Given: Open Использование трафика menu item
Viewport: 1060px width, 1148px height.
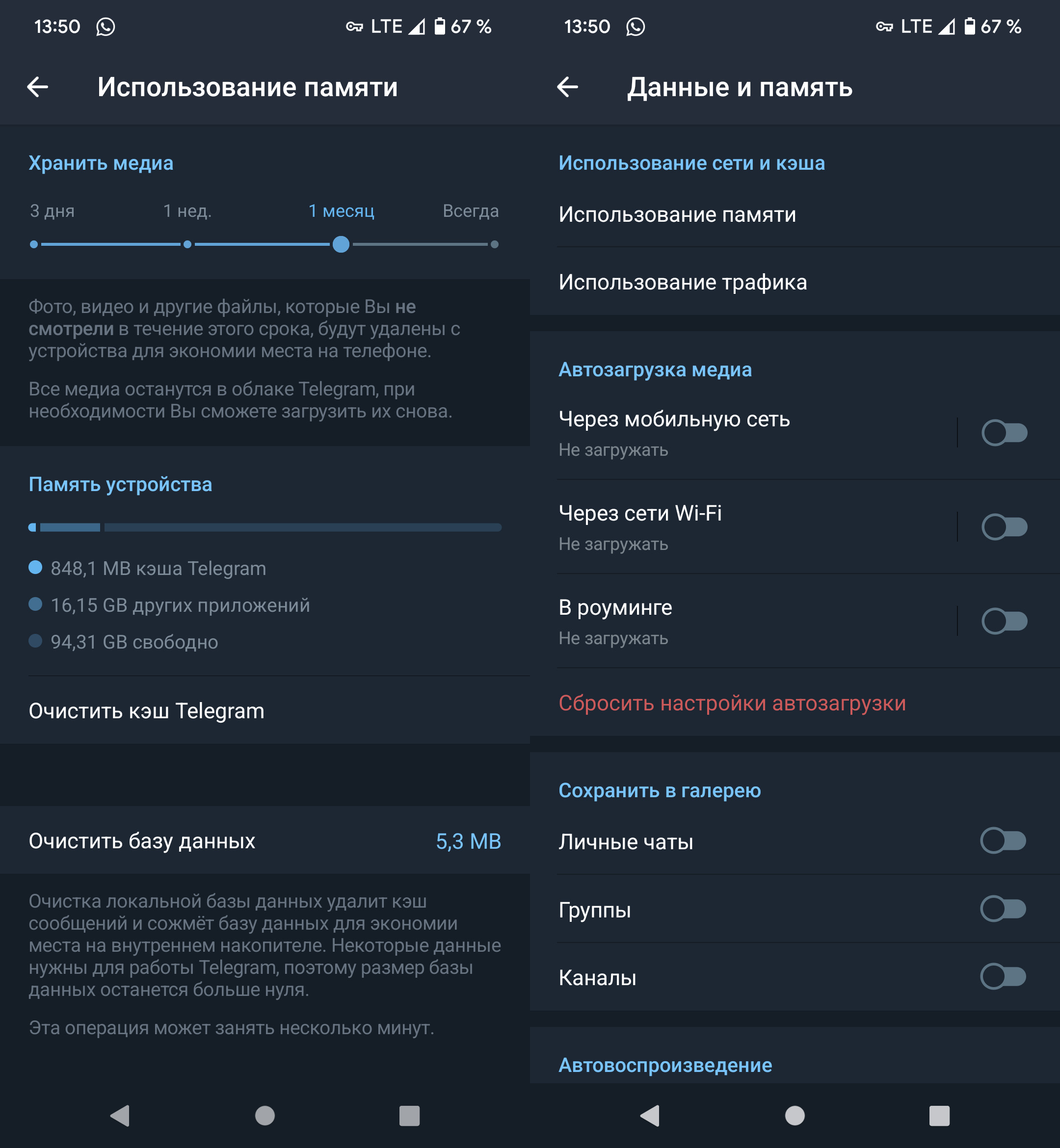Looking at the screenshot, I should click(x=795, y=282).
